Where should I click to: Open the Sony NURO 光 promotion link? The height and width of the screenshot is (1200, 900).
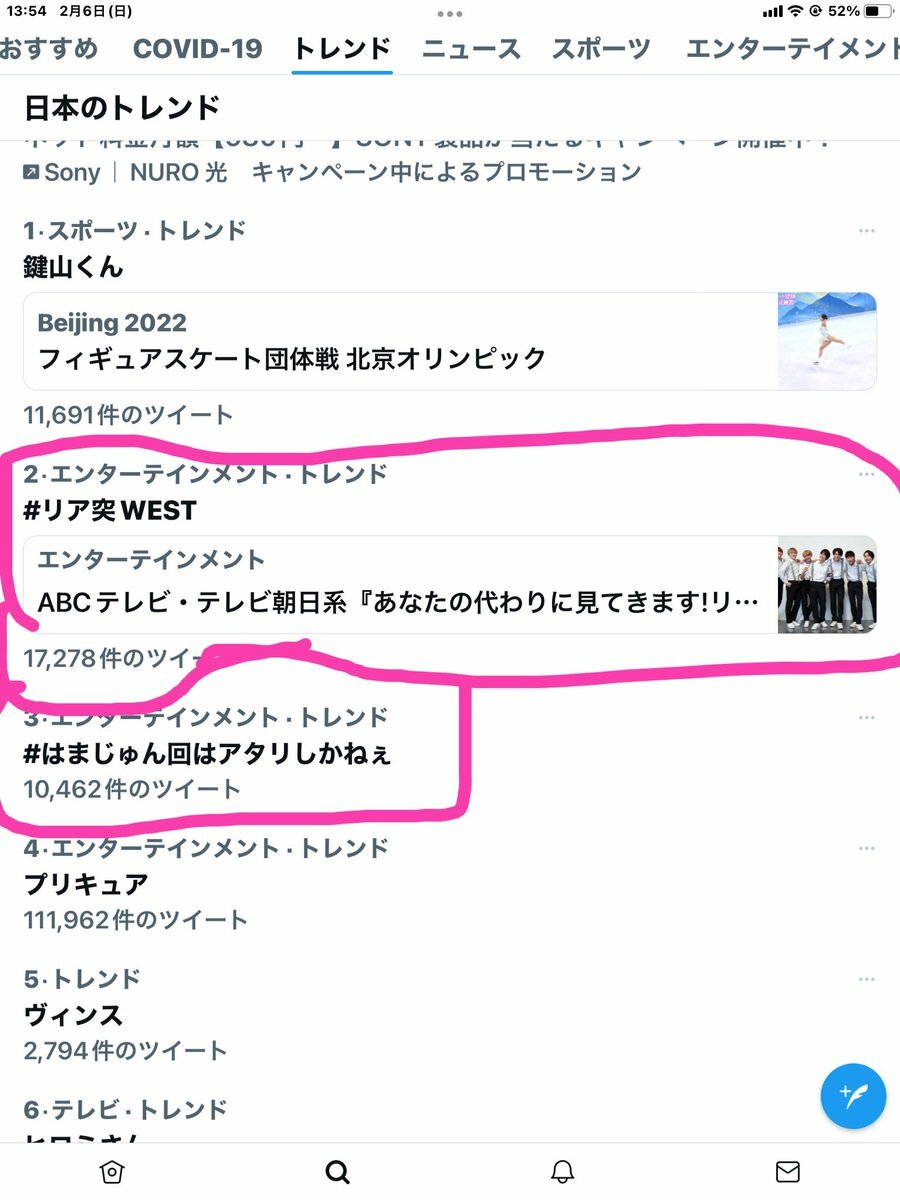[x=331, y=172]
